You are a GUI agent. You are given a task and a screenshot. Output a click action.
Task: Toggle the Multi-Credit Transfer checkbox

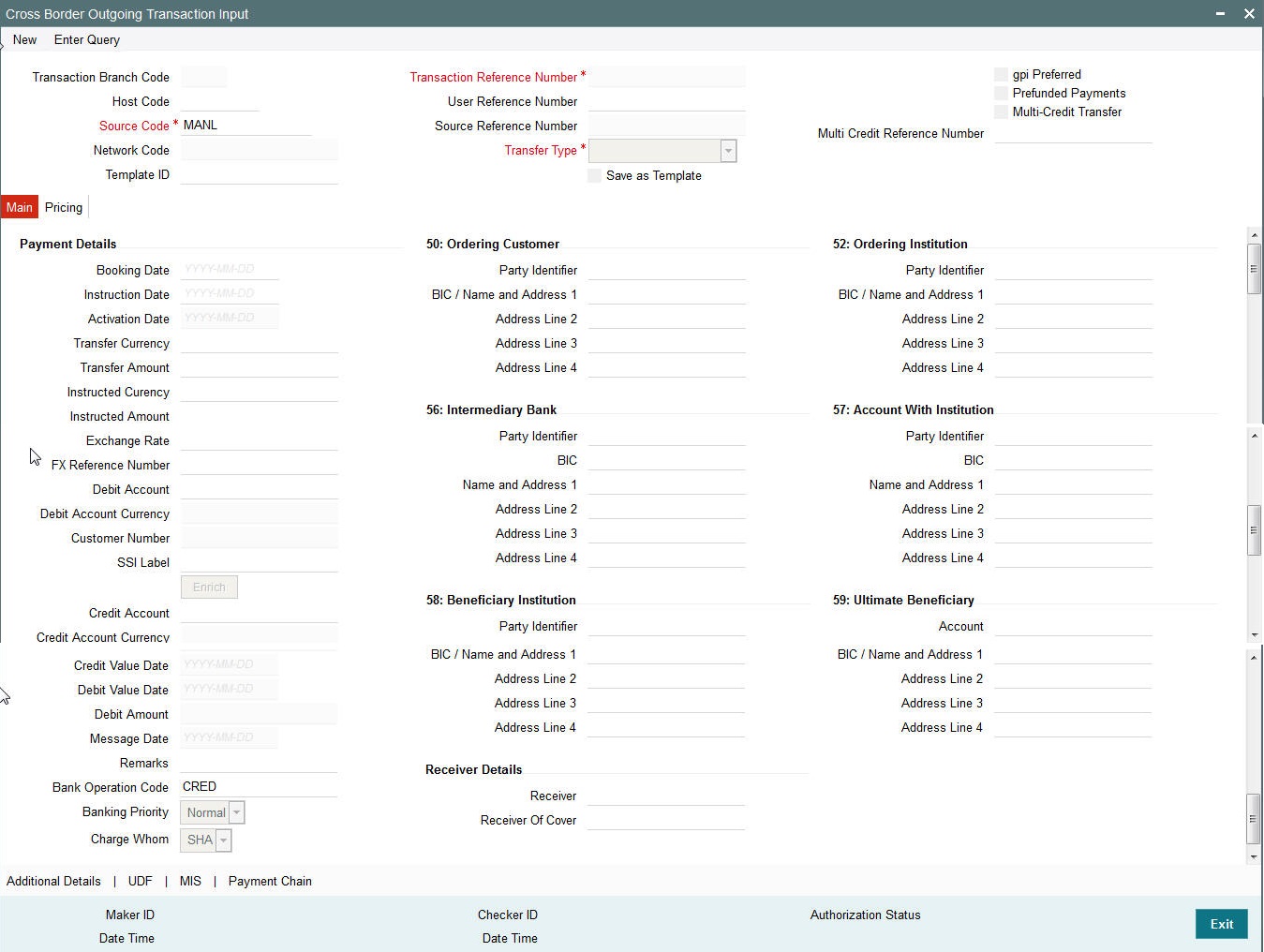[1001, 112]
